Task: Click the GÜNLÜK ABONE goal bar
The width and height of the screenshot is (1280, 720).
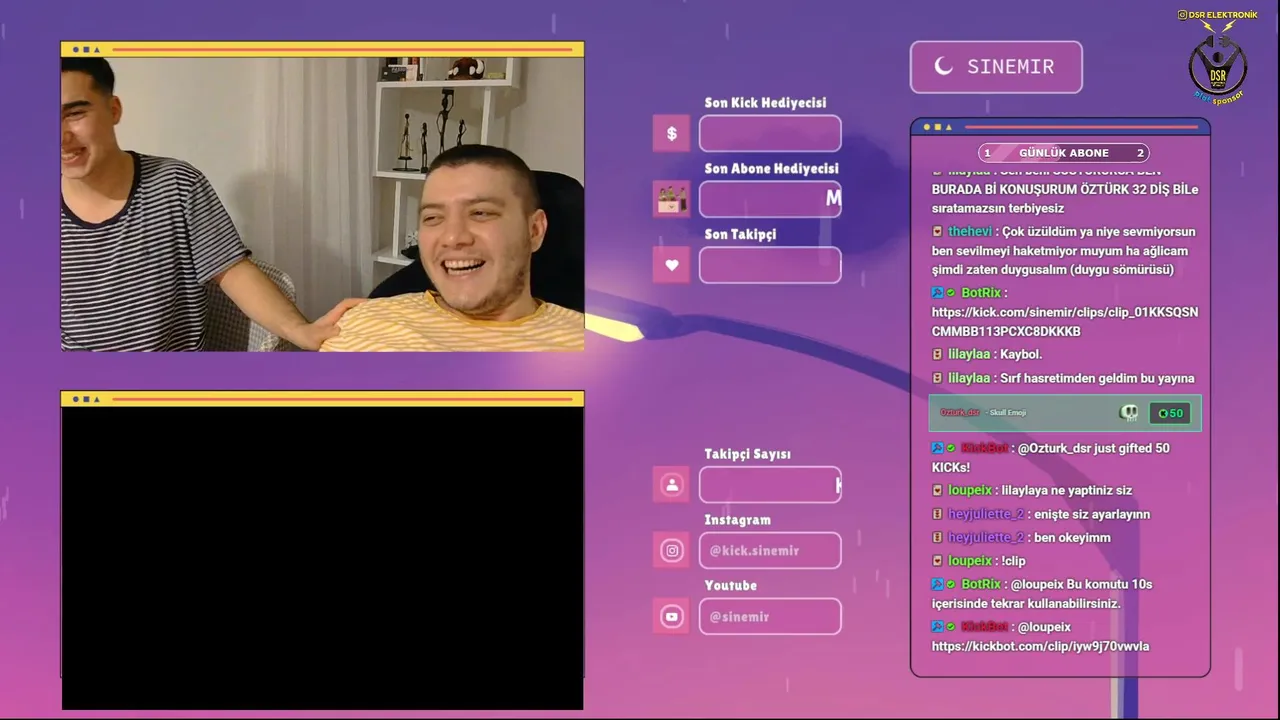Action: (1063, 153)
